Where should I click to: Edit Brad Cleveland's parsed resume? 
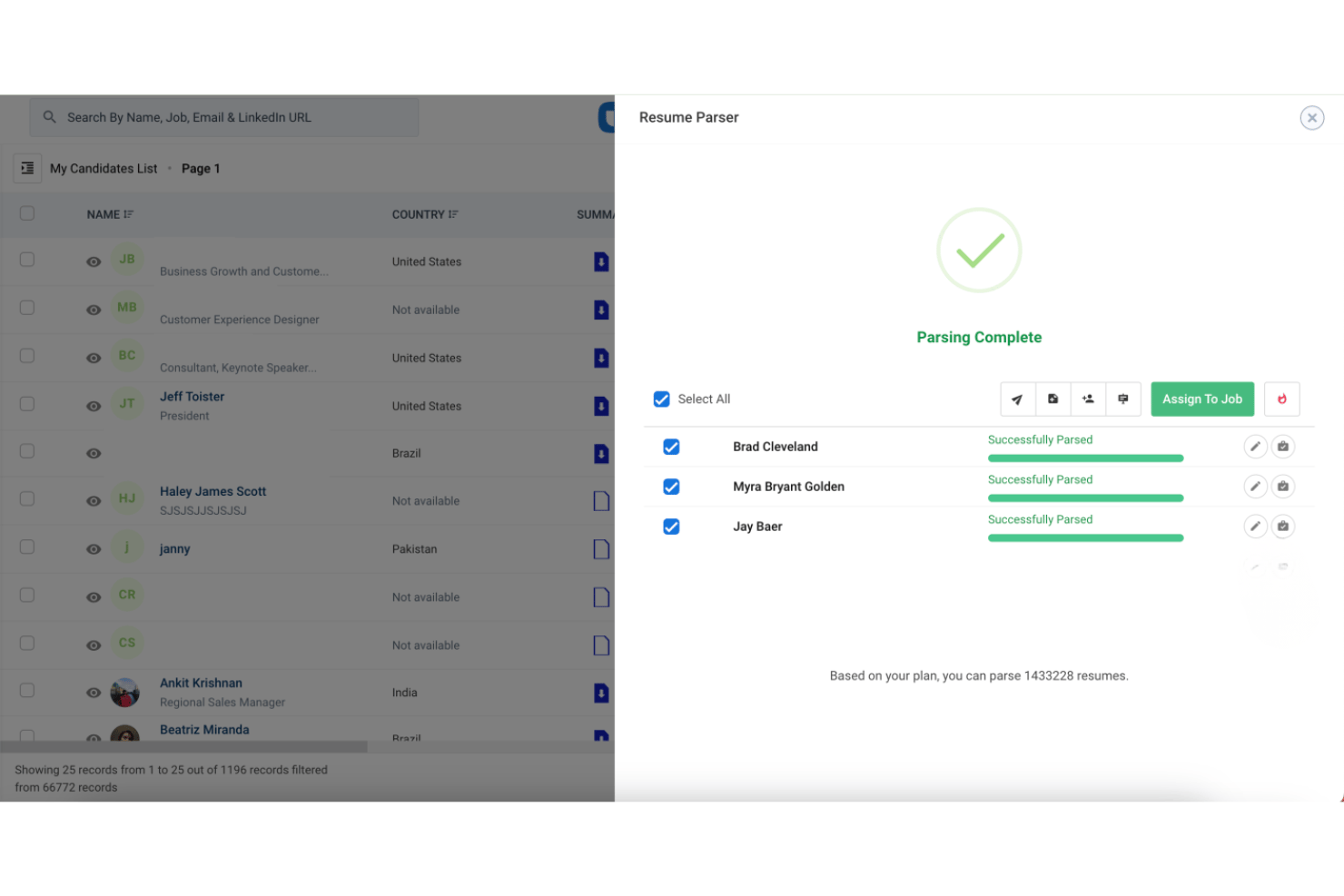pos(1255,447)
